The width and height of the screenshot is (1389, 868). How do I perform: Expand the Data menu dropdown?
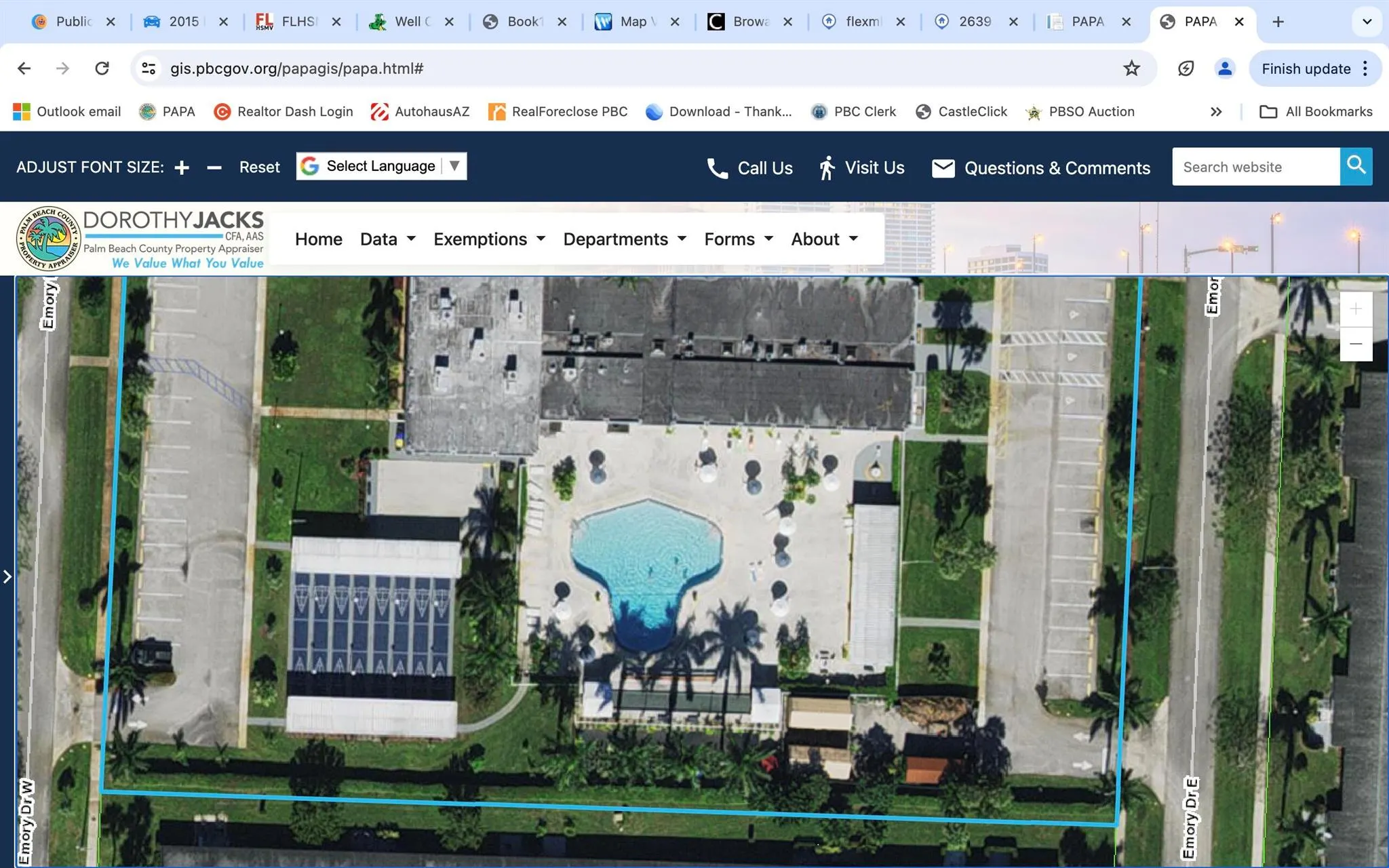(x=387, y=239)
